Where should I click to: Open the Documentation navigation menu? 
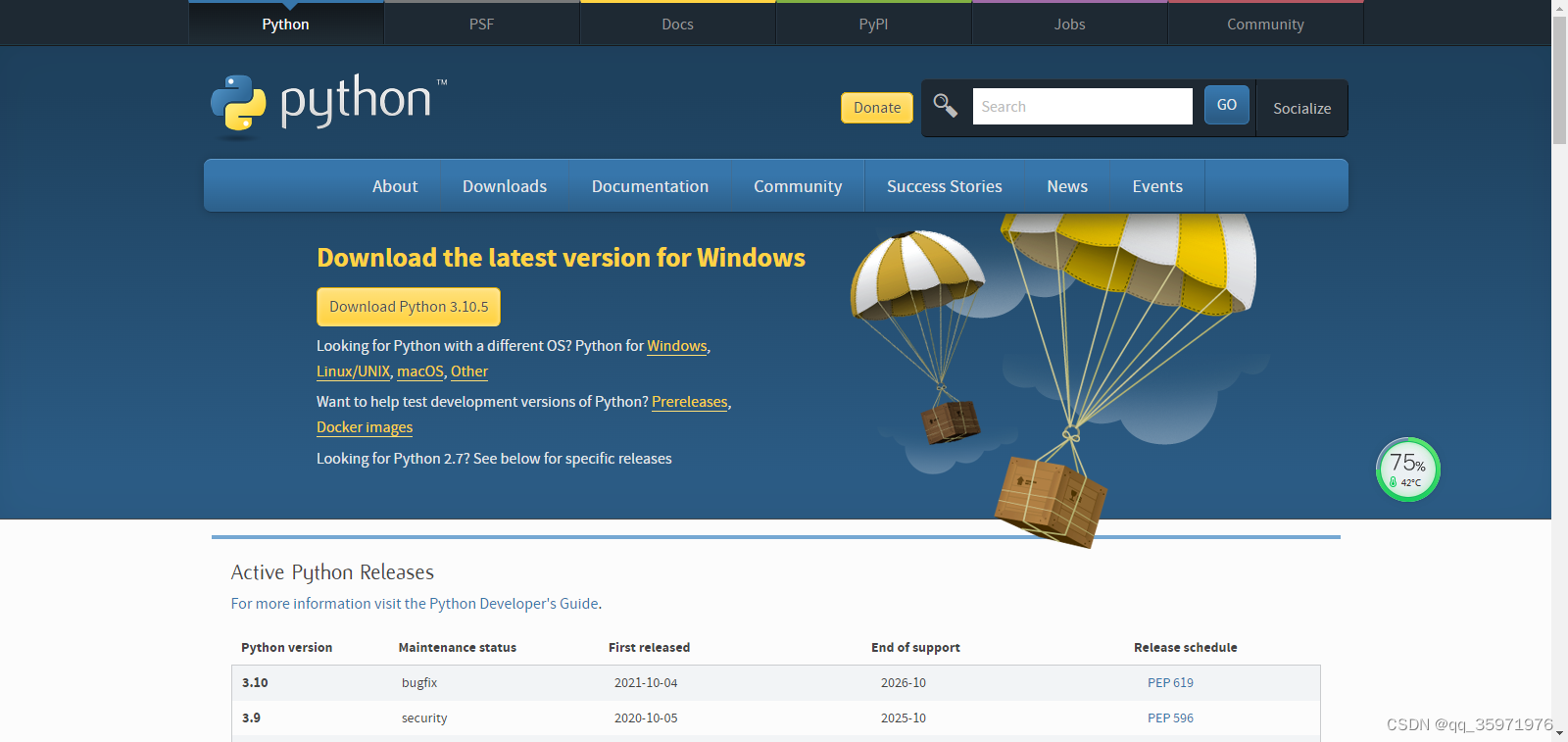(650, 186)
